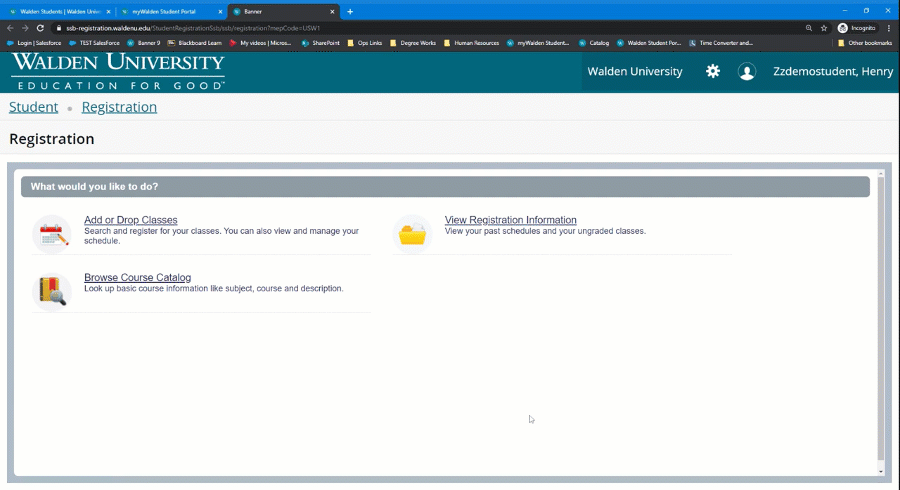Open the Catalog bookmark
This screenshot has width=900, height=490.
[594, 43]
